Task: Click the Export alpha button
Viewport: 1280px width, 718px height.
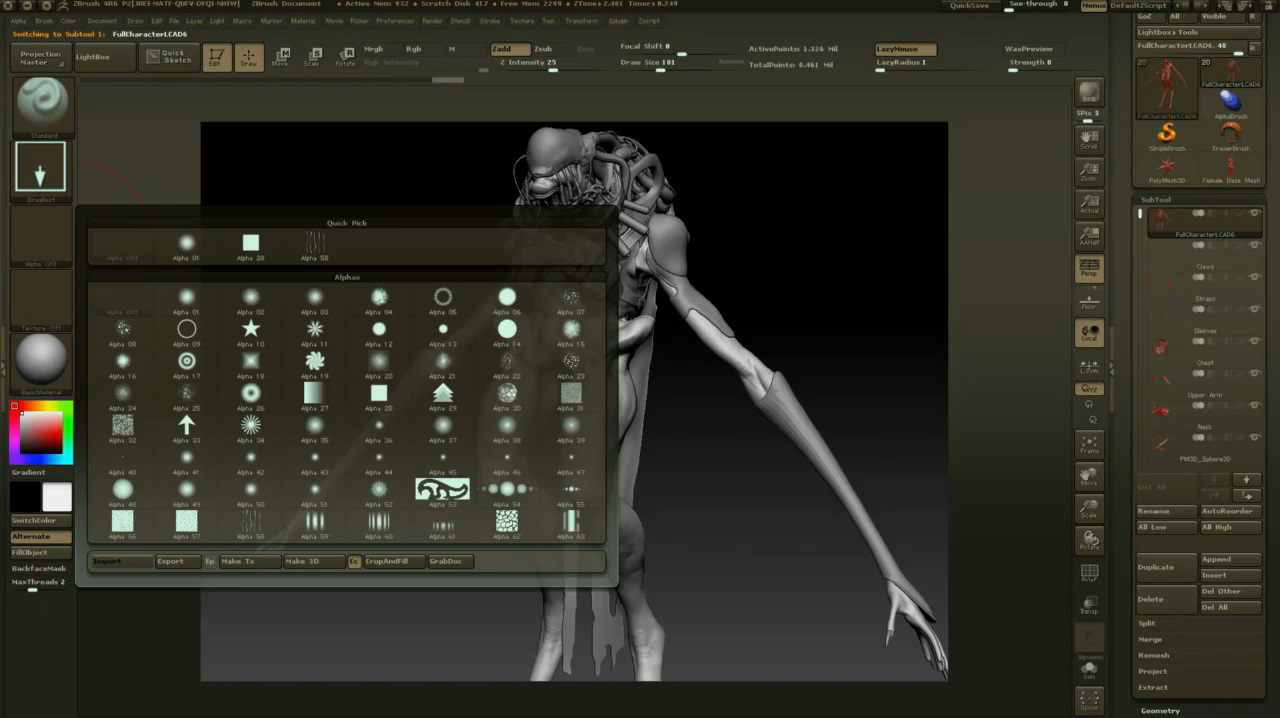Action: point(177,562)
